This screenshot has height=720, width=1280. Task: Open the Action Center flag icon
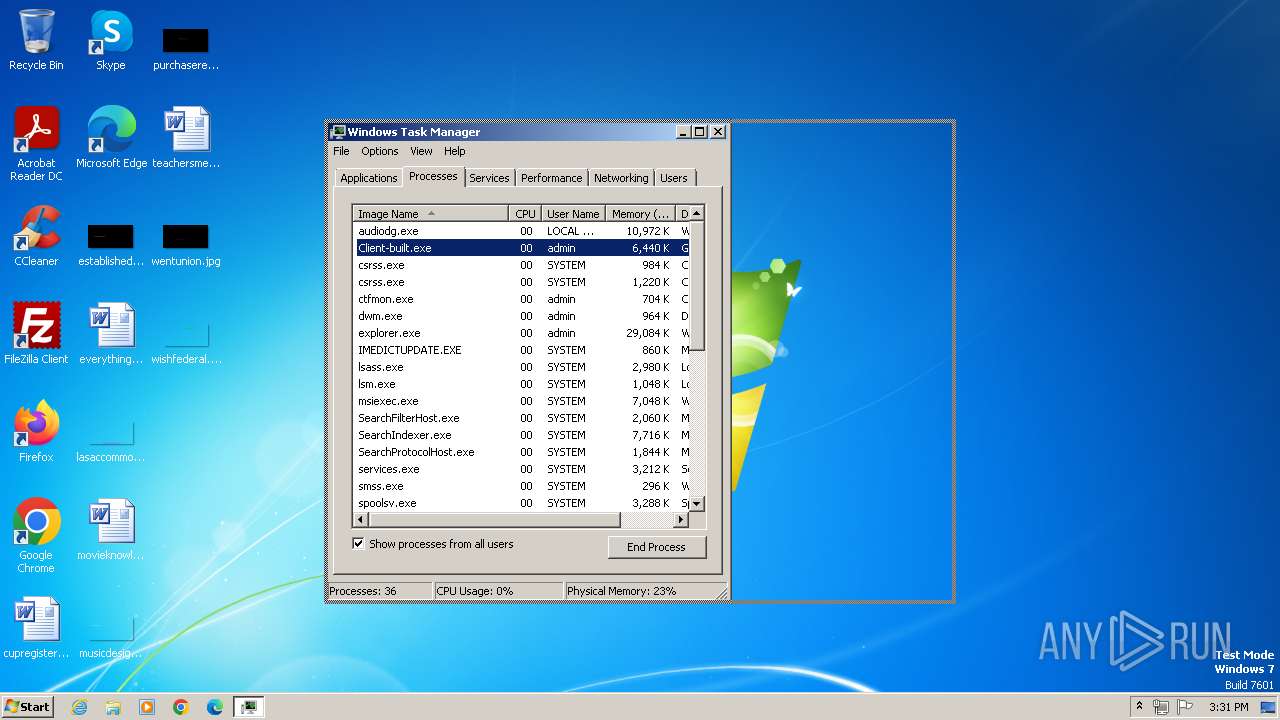point(1183,707)
